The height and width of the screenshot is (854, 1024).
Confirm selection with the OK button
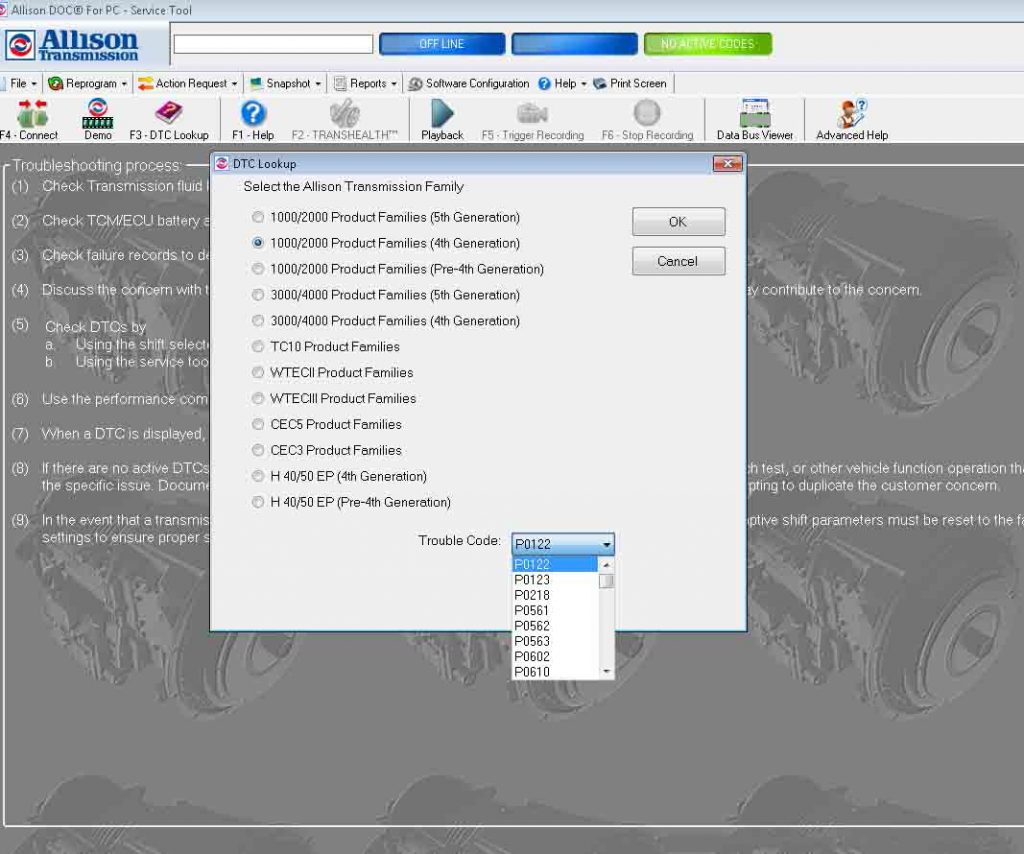coord(678,221)
